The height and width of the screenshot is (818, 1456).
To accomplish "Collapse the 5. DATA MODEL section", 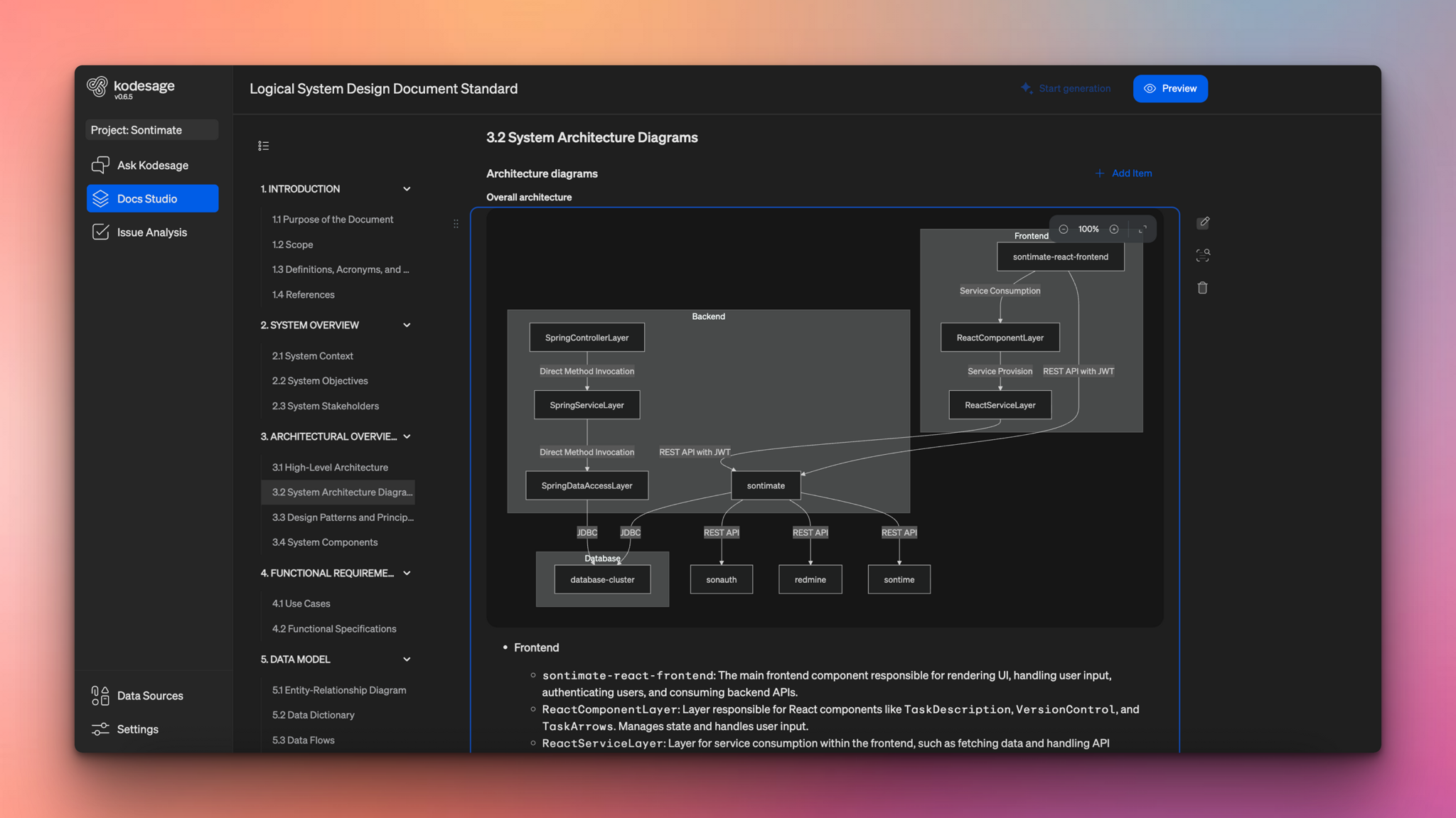I will click(407, 659).
